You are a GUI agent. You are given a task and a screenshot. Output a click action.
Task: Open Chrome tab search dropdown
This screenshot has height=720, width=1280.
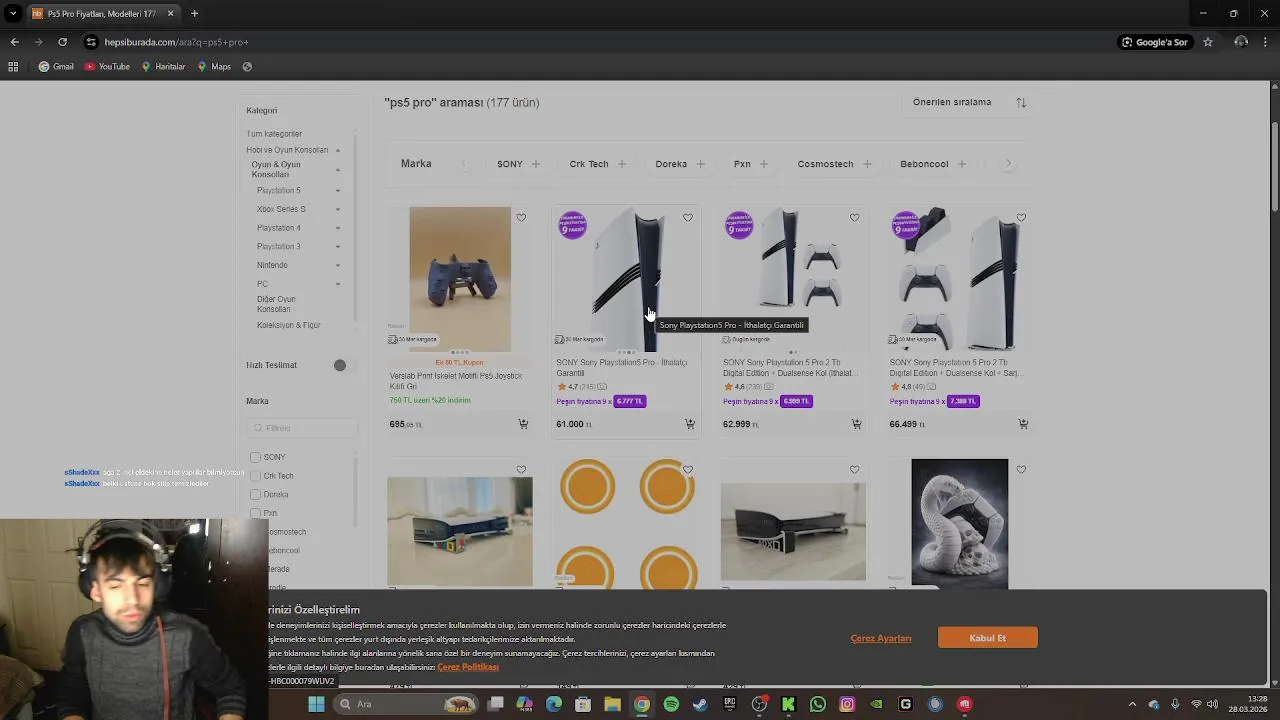tap(13, 14)
